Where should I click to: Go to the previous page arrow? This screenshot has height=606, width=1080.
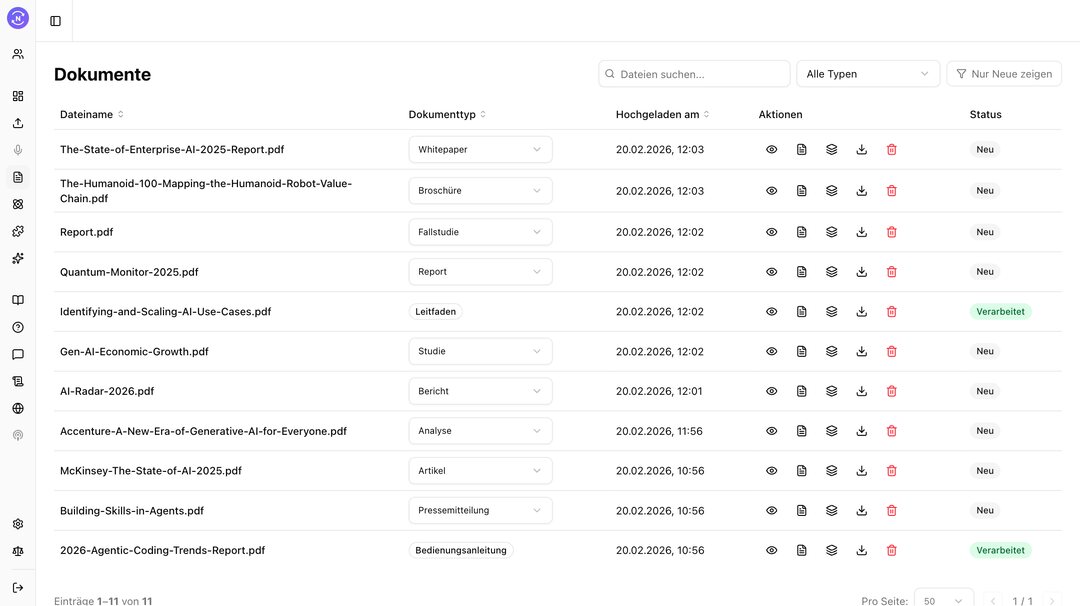(x=993, y=601)
